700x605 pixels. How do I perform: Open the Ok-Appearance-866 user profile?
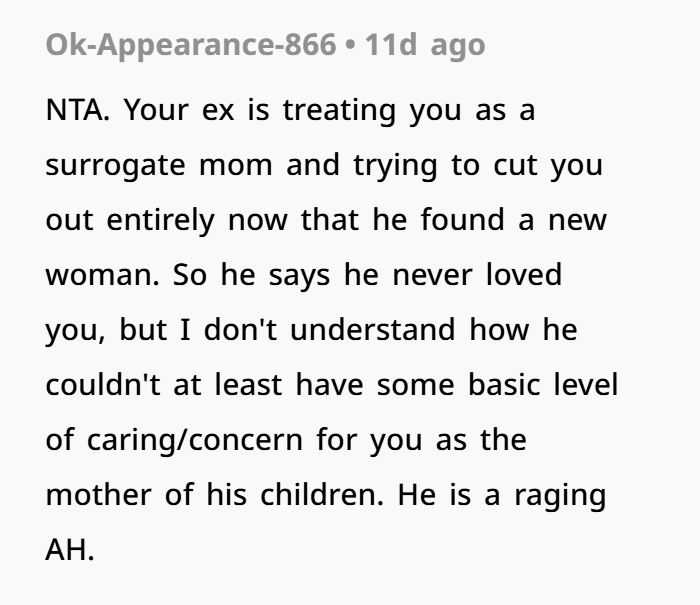click(x=191, y=46)
